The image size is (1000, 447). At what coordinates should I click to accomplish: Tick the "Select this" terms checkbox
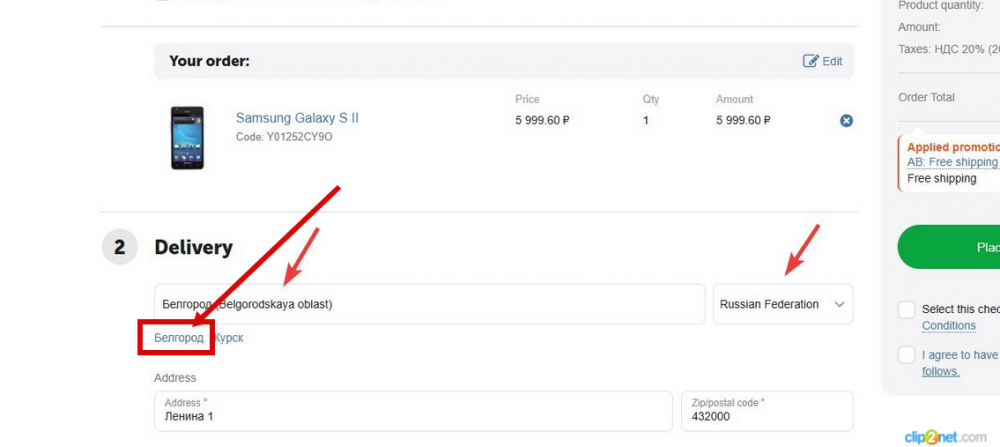click(x=907, y=310)
